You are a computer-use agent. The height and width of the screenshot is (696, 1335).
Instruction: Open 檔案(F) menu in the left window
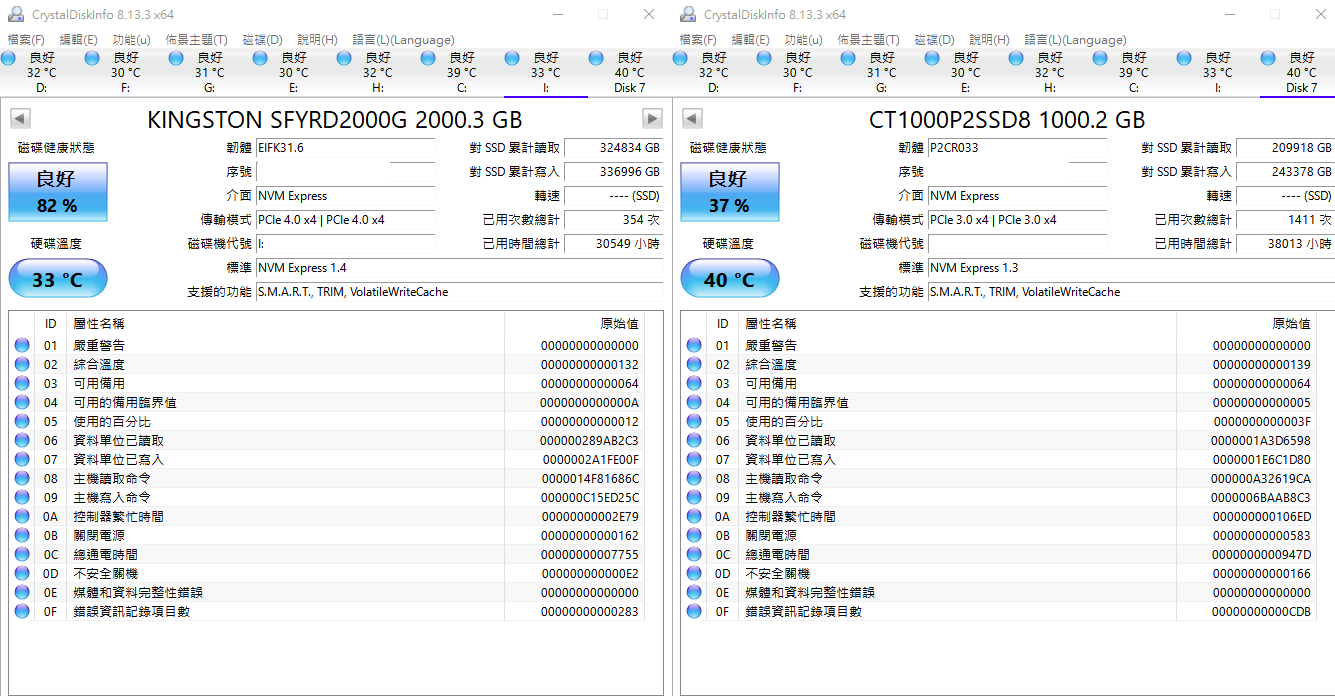pos(26,40)
